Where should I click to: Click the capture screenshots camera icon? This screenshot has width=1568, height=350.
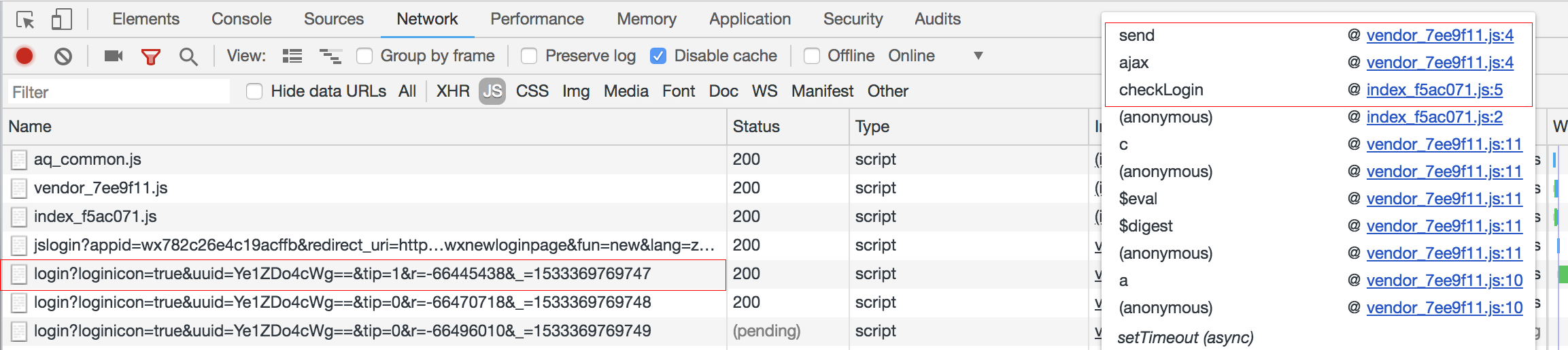(113, 56)
